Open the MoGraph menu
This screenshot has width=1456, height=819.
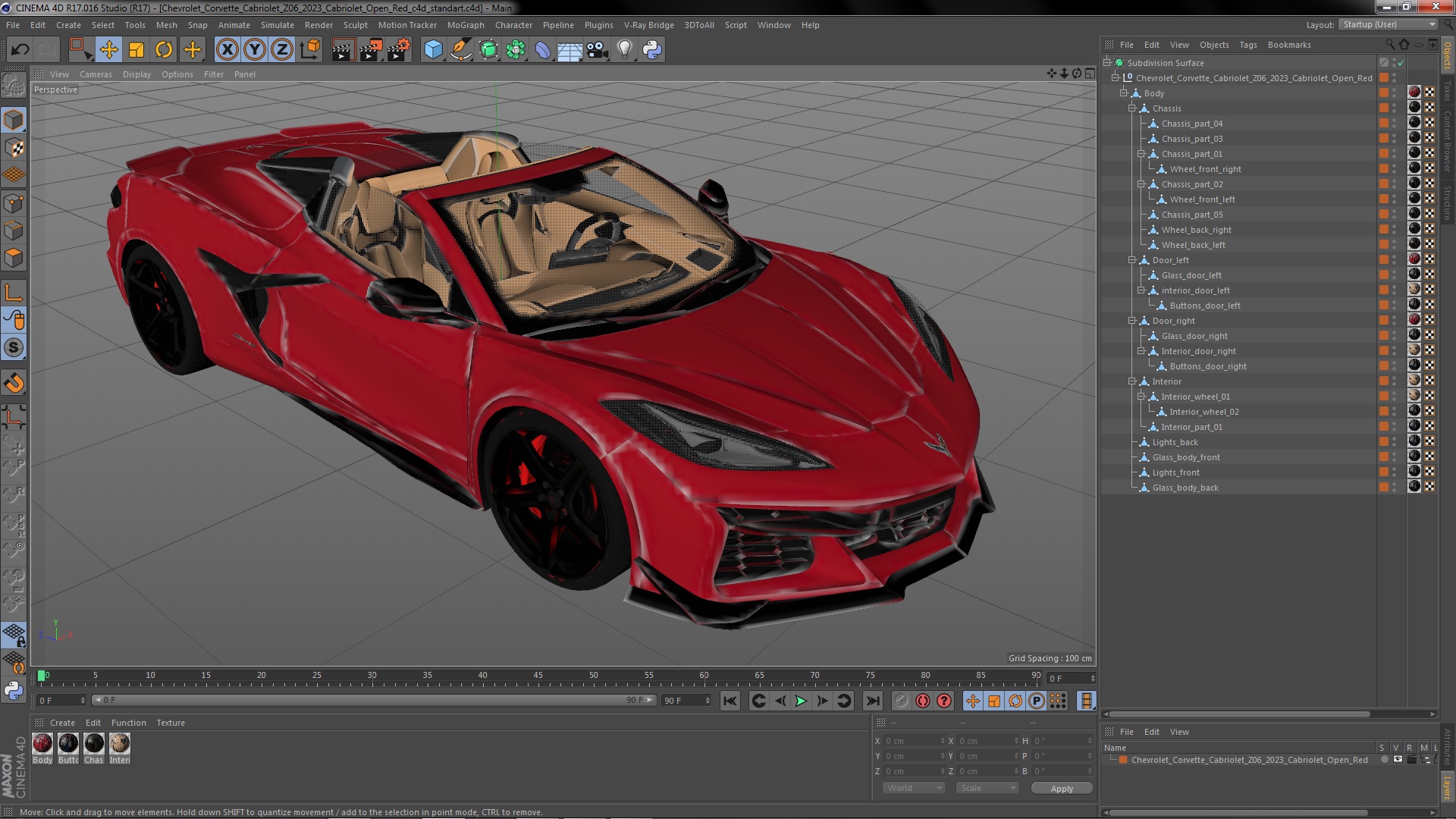(466, 25)
